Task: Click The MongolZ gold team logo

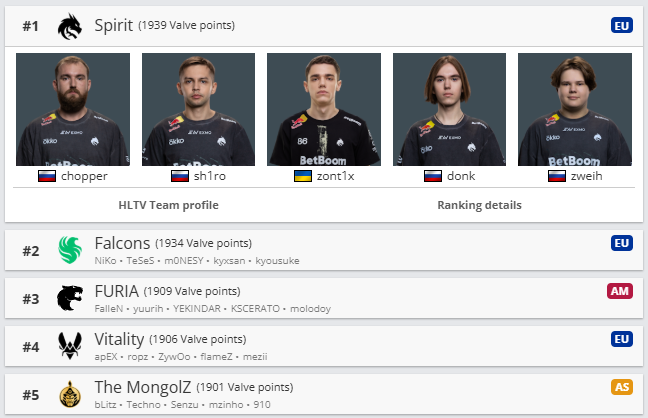Action: click(70, 394)
